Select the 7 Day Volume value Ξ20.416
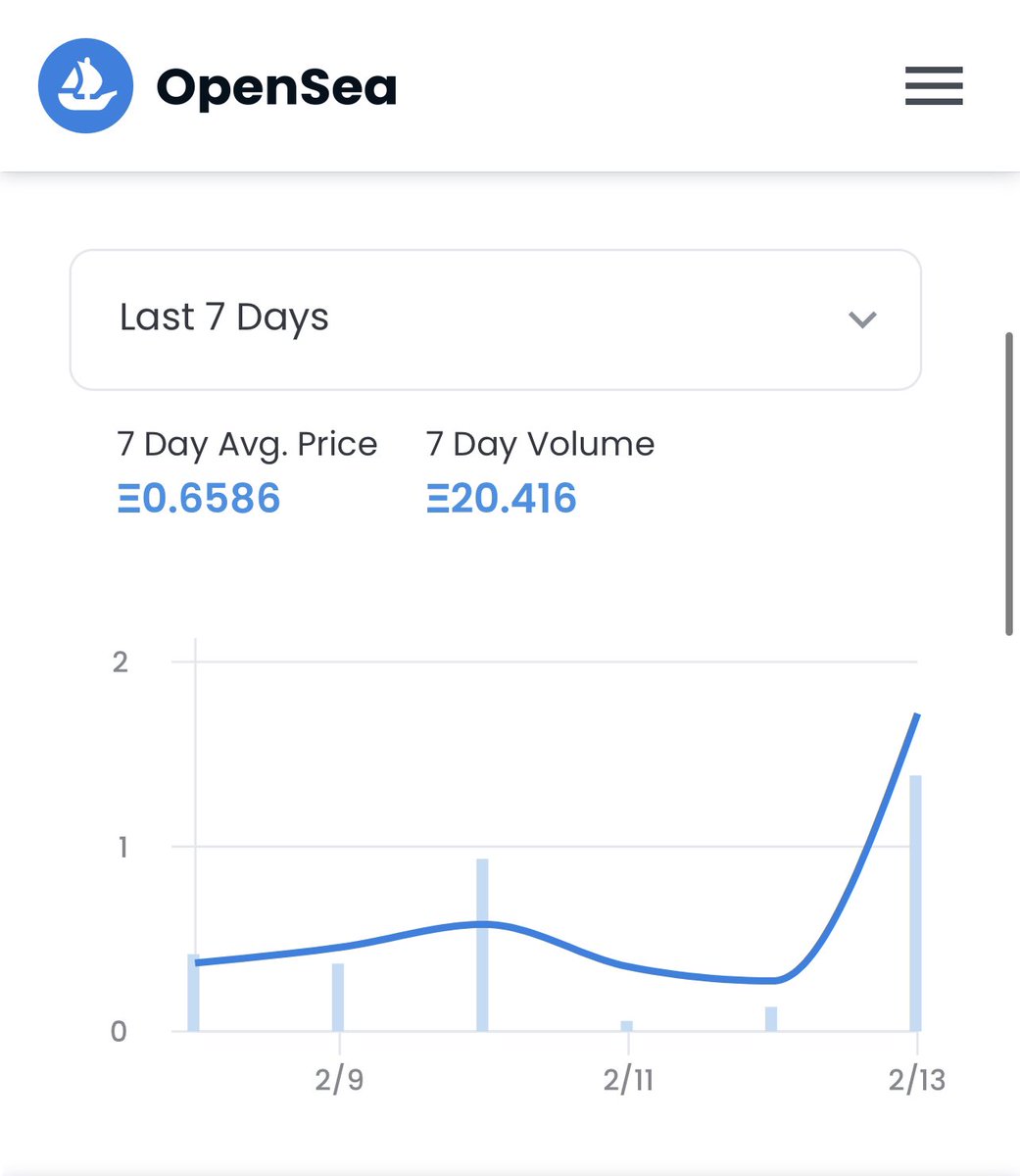Image resolution: width=1020 pixels, height=1176 pixels. coord(502,498)
